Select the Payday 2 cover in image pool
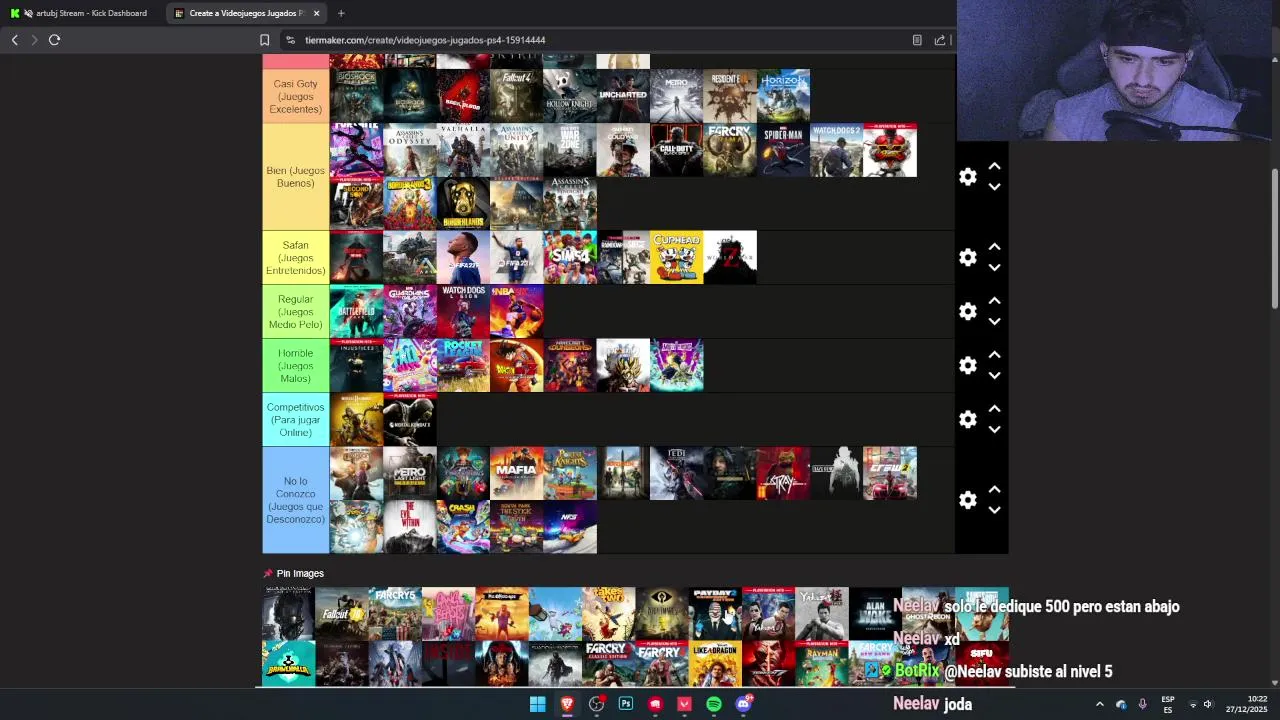 tap(715, 614)
